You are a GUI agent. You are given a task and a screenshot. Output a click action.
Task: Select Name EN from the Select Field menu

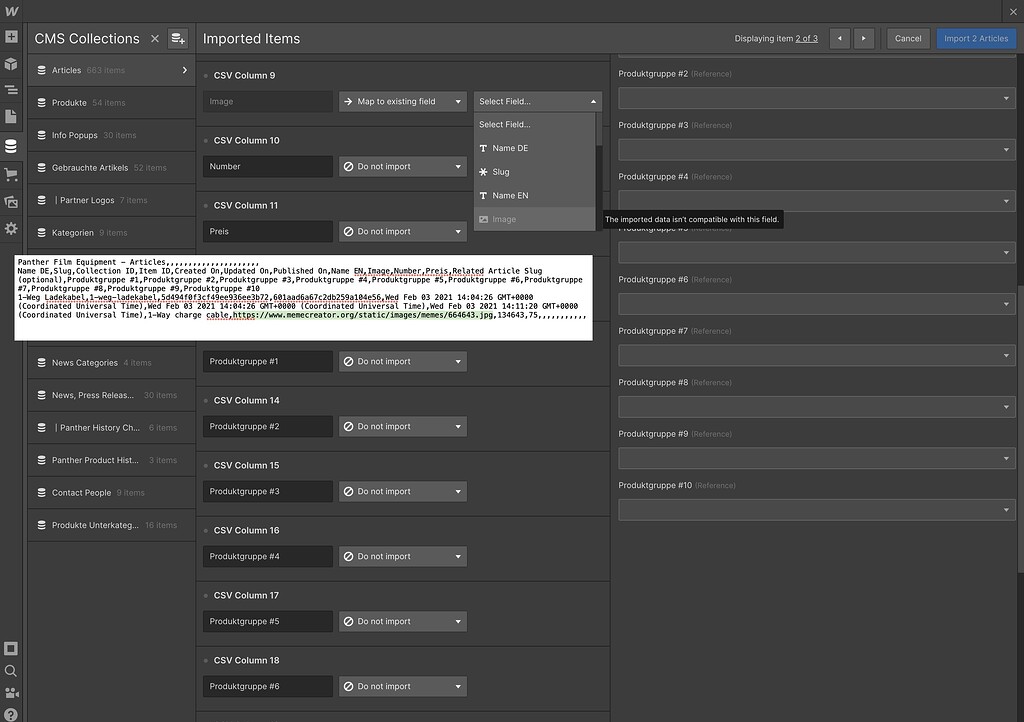(x=512, y=196)
